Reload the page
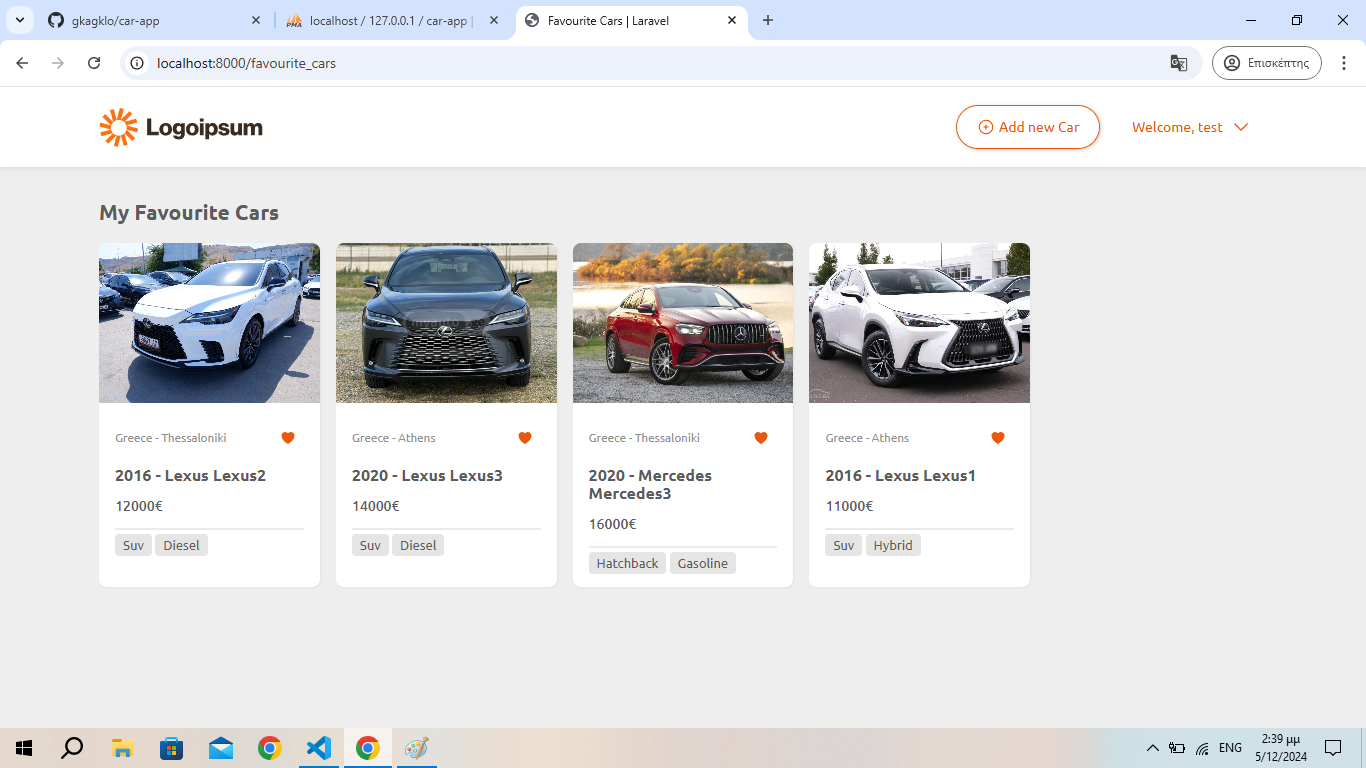 pyautogui.click(x=94, y=63)
